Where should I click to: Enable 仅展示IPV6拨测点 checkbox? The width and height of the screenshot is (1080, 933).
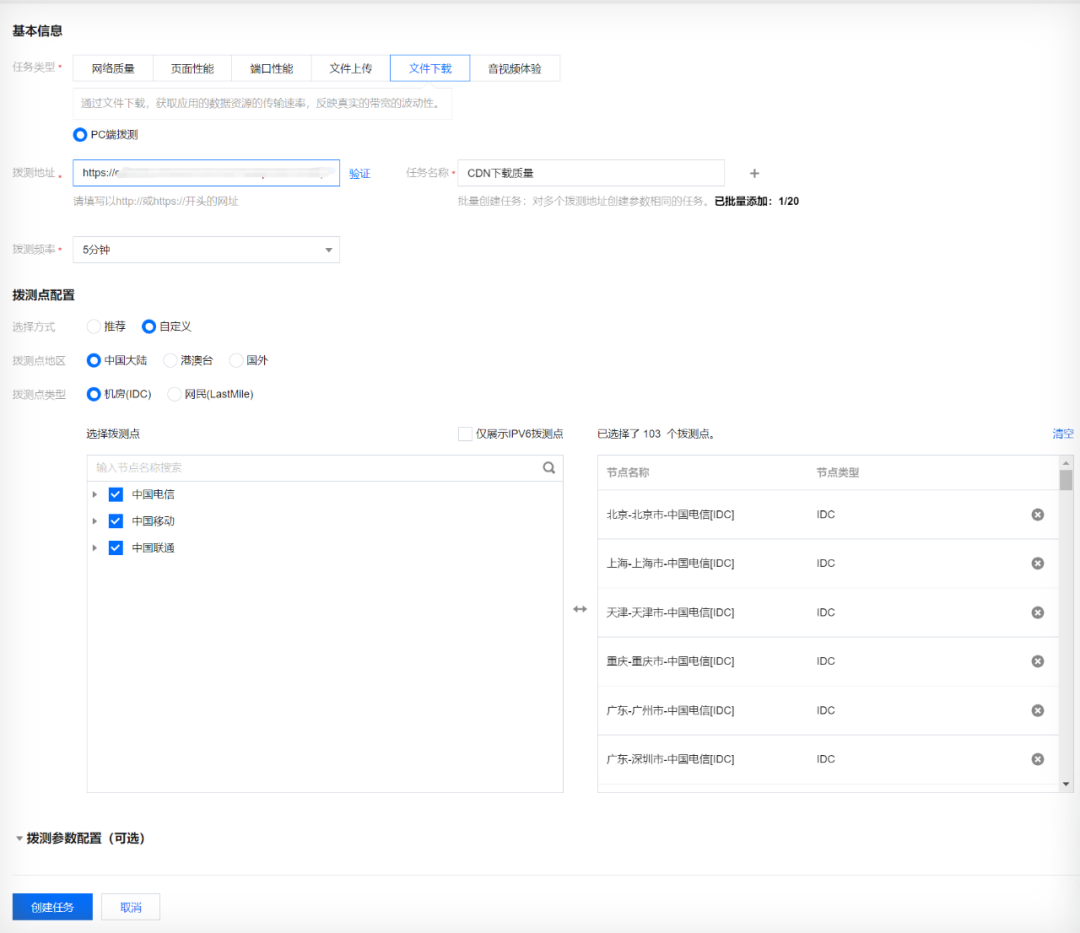click(465, 434)
